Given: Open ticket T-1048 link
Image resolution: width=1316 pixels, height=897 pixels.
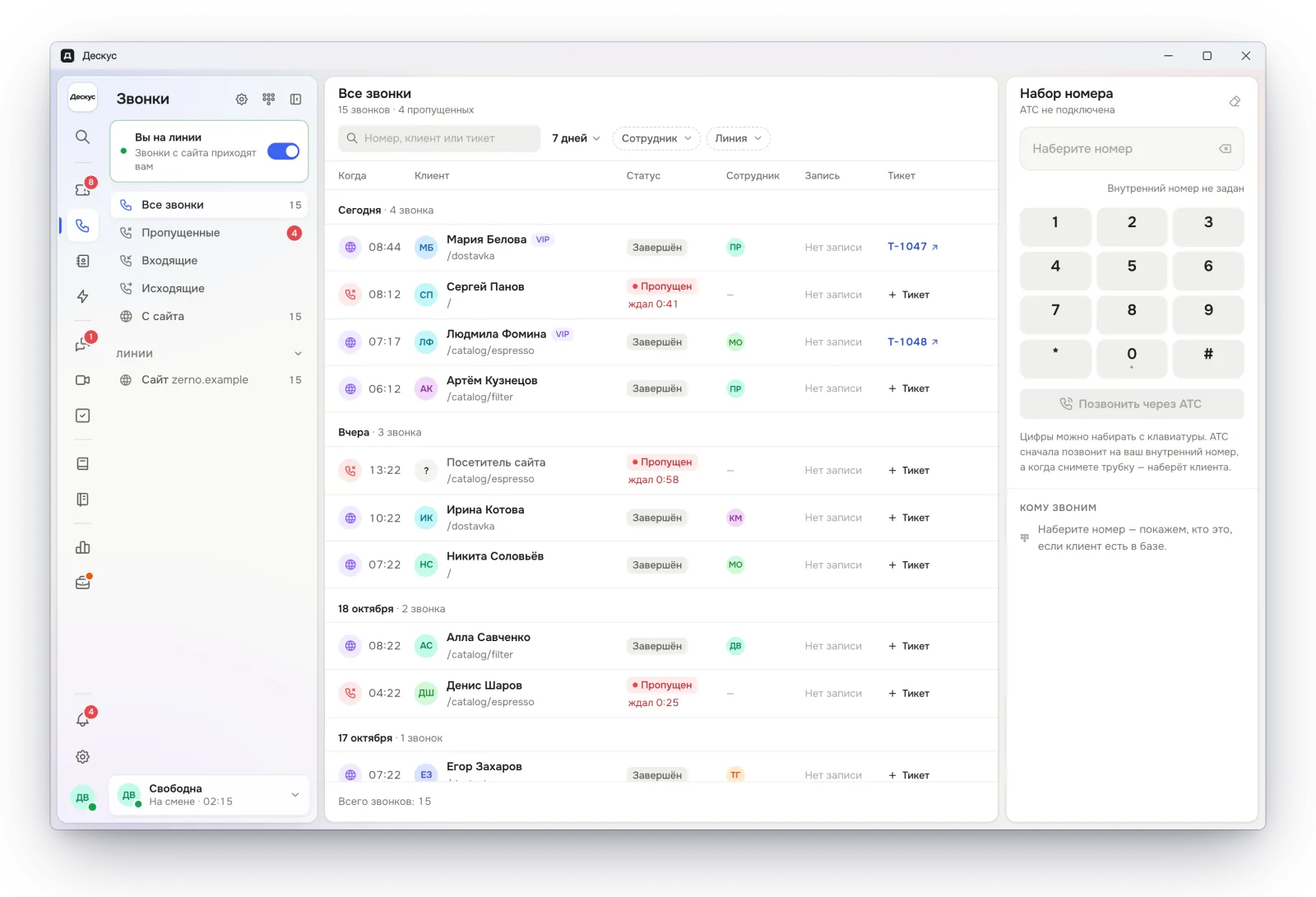Looking at the screenshot, I should click(912, 342).
